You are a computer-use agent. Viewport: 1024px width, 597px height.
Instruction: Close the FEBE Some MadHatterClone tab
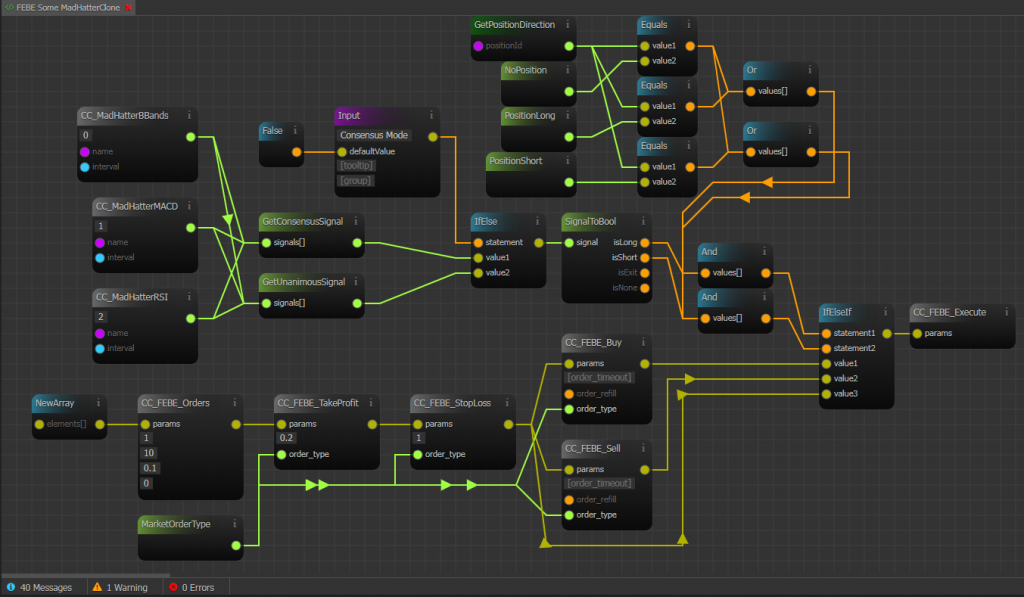point(128,7)
